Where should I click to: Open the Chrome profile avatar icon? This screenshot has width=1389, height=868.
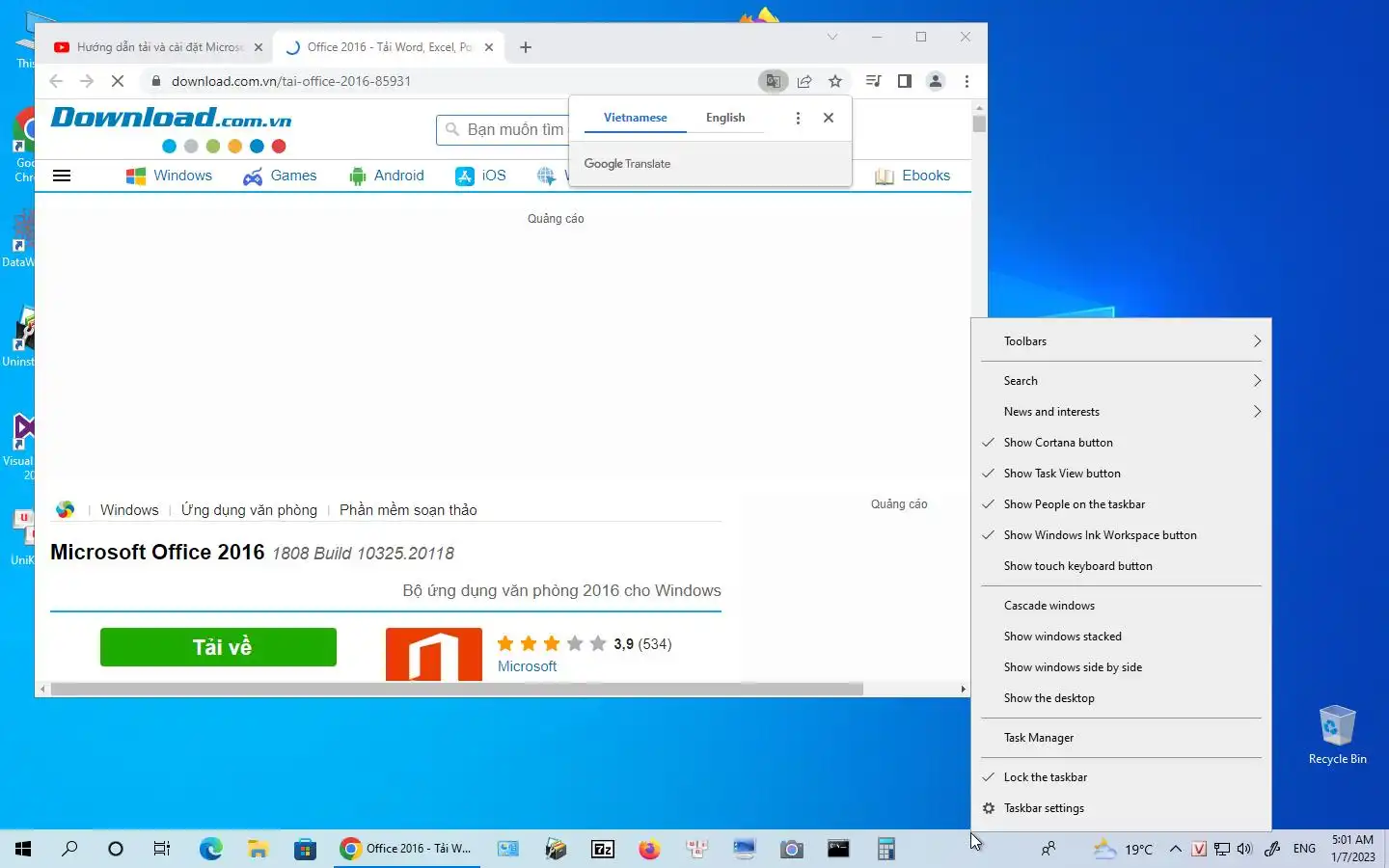(936, 81)
